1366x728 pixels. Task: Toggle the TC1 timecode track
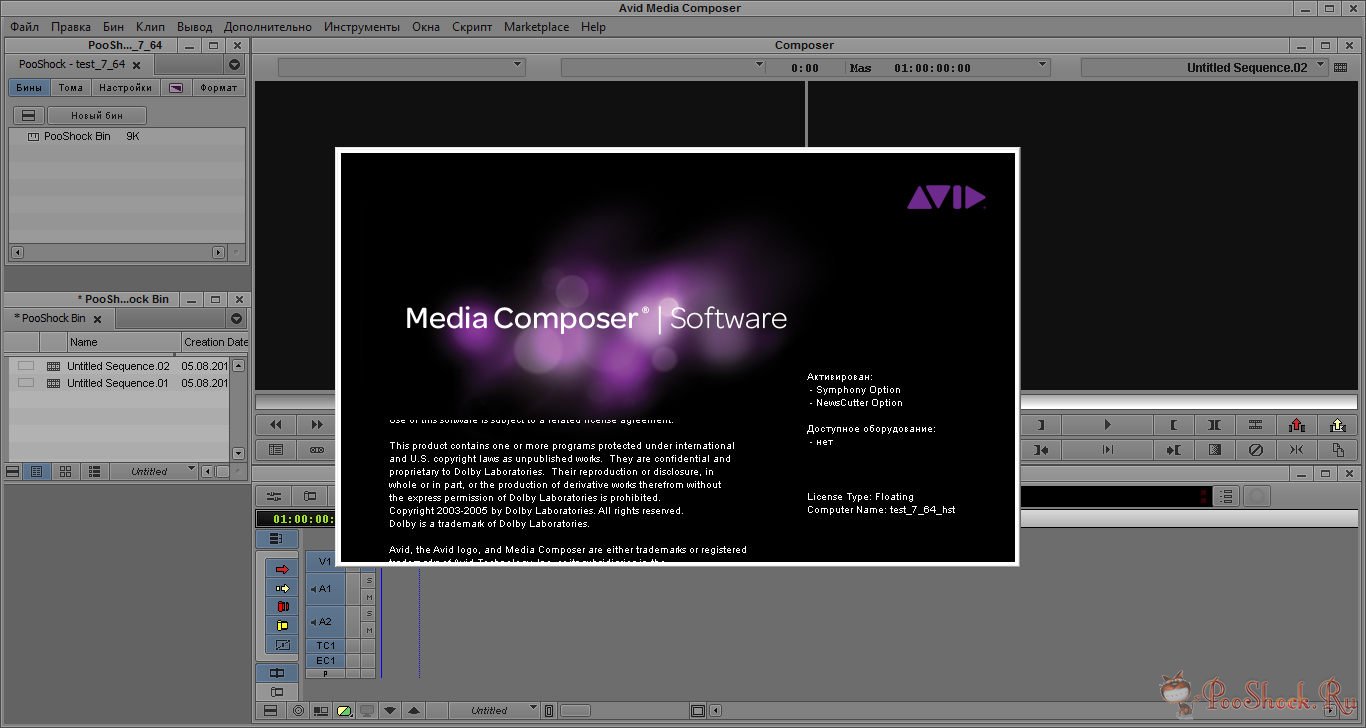click(325, 646)
